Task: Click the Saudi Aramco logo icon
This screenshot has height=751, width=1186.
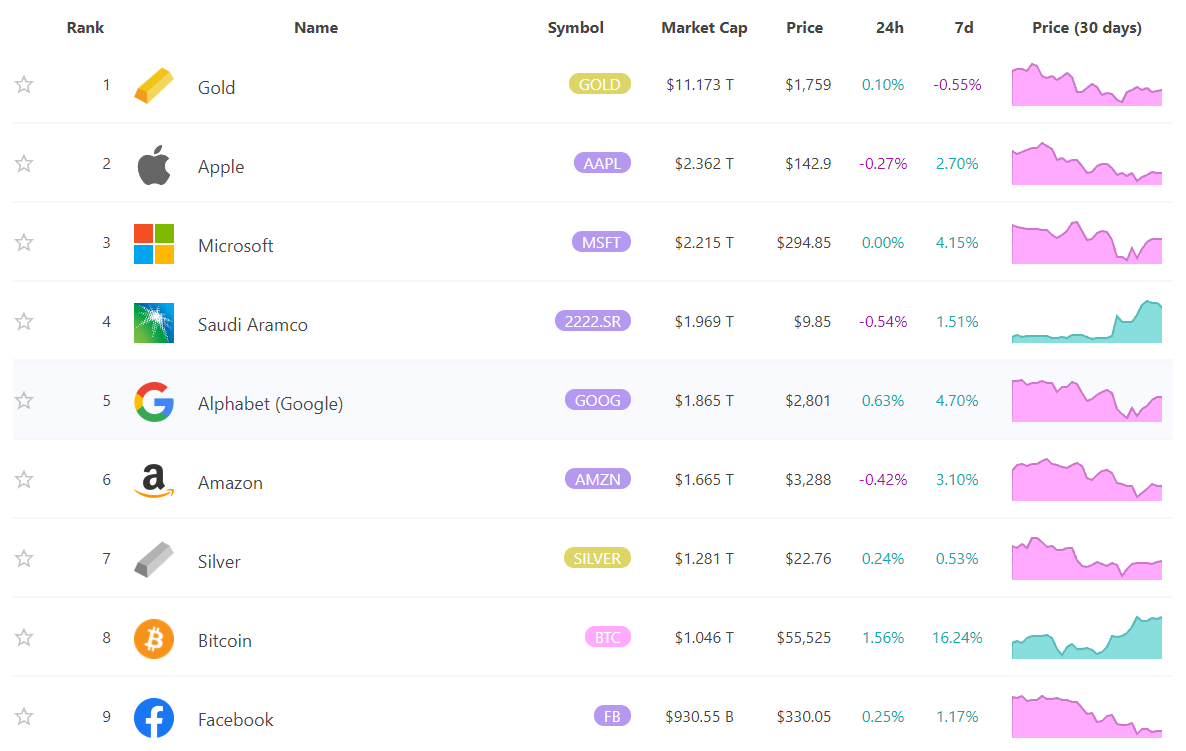Action: coord(154,323)
